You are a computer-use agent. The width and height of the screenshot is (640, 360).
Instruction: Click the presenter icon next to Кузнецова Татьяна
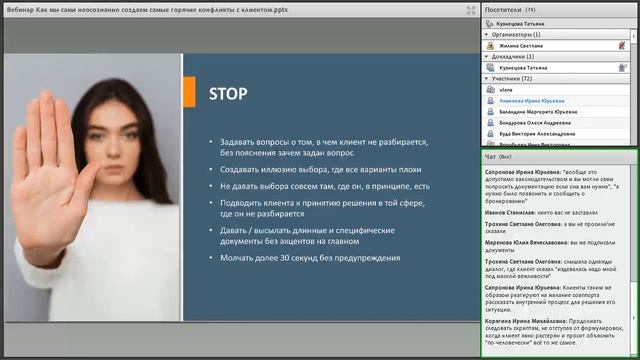point(491,68)
